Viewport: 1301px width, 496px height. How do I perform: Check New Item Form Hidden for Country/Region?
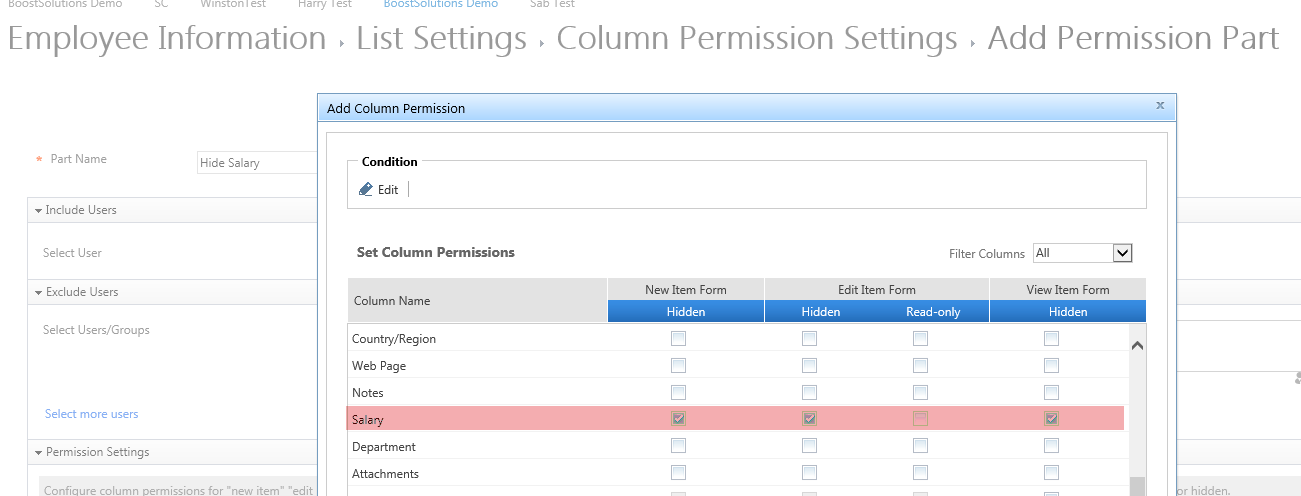[x=678, y=339]
